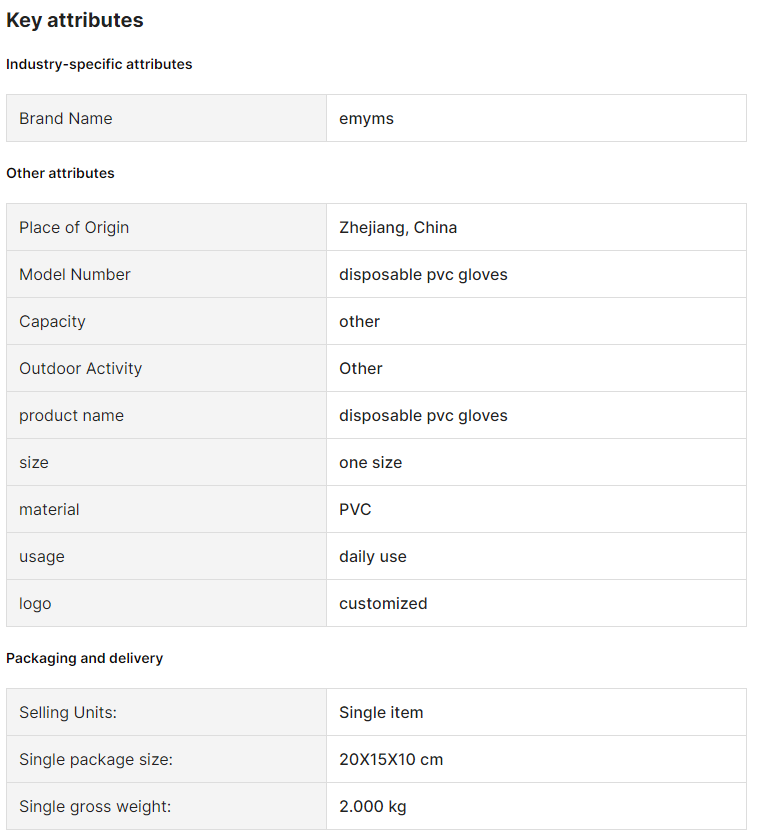757x838 pixels.
Task: Select the emyms brand value
Action: pyautogui.click(x=366, y=119)
